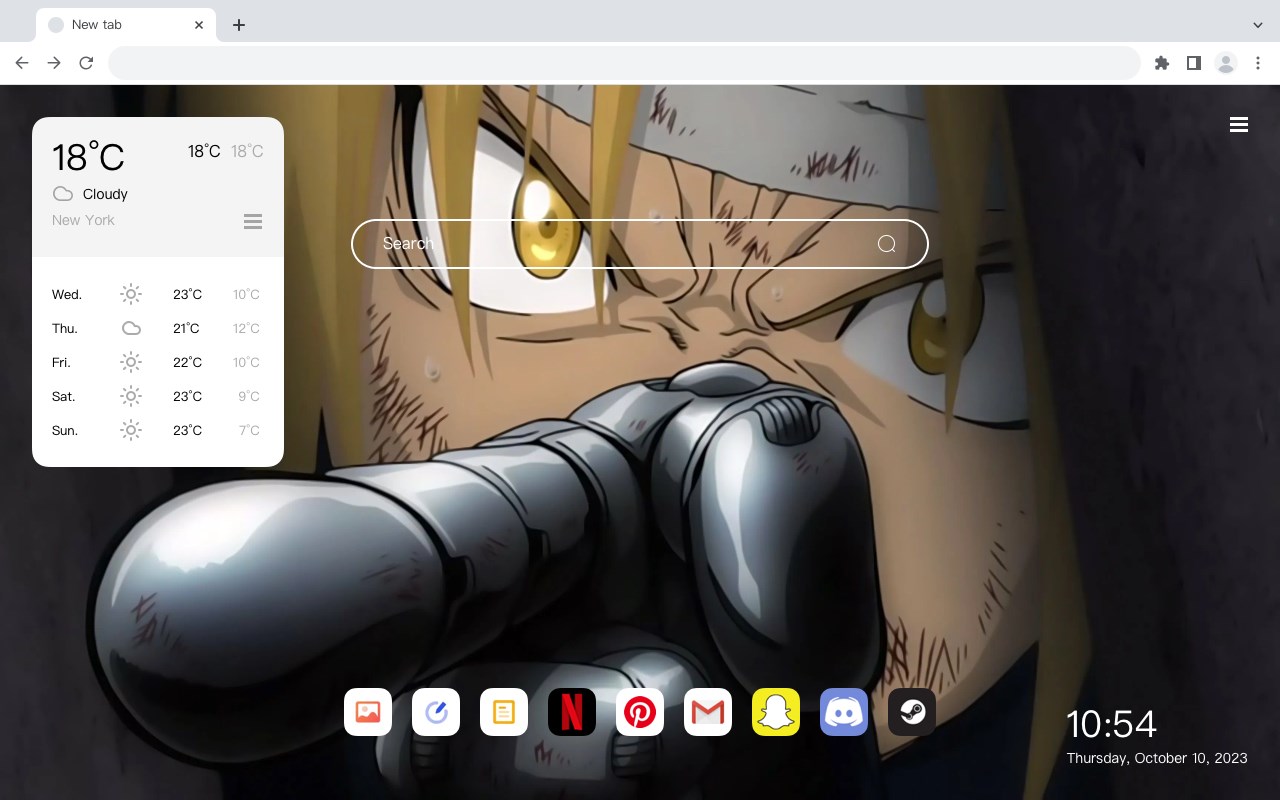The height and width of the screenshot is (800, 1280).
Task: Click Saturday's low of 9°C
Action: point(249,397)
